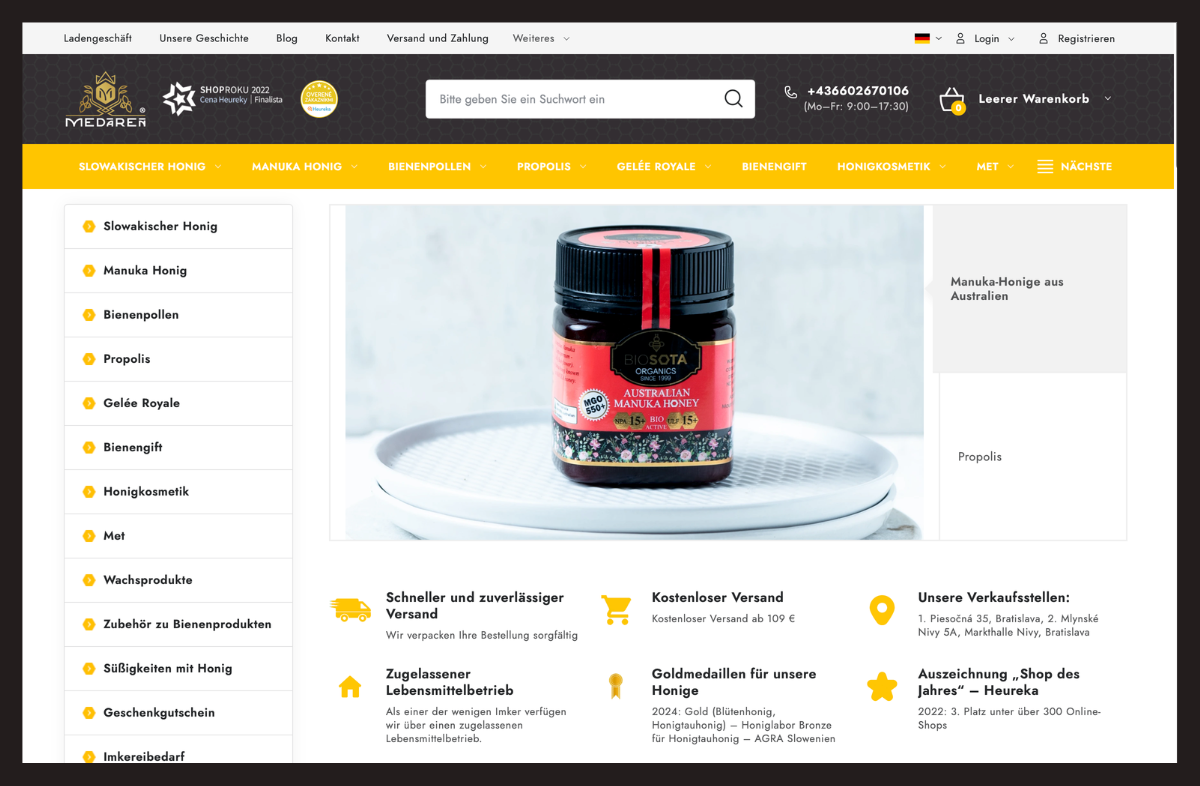Image resolution: width=1200 pixels, height=786 pixels.
Task: Open the Leerer Warenkorb cart dropdown arrow
Action: (1107, 99)
